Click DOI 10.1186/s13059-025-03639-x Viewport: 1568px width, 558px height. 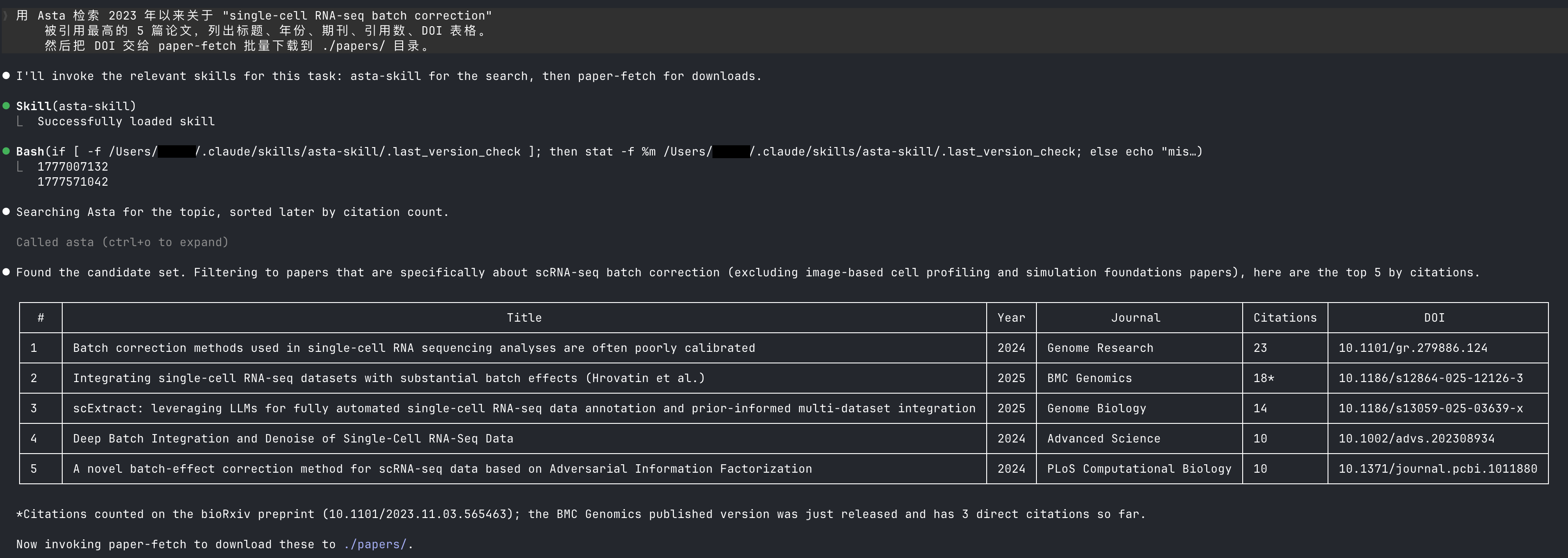(x=1430, y=408)
